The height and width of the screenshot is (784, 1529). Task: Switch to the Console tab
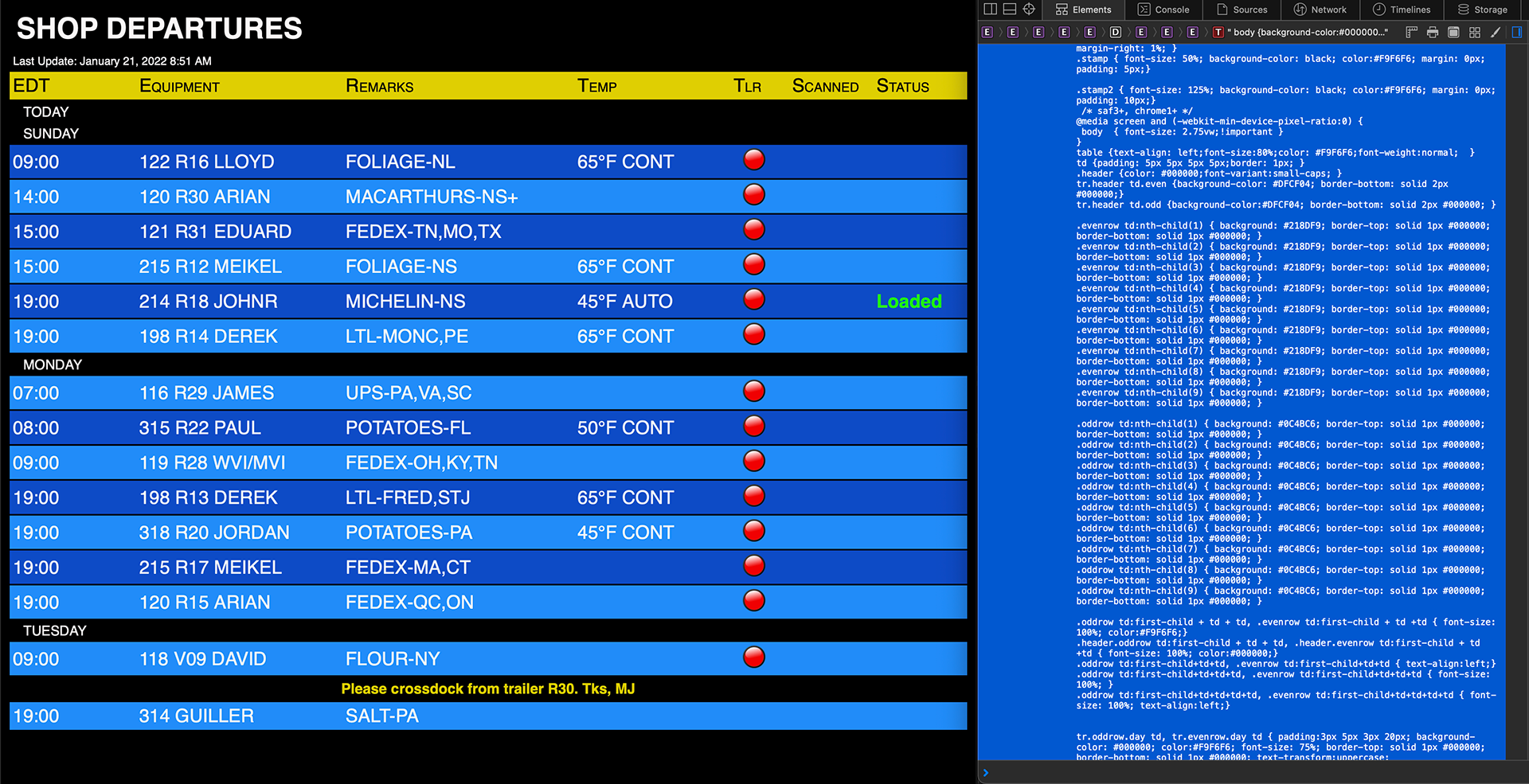1163,10
